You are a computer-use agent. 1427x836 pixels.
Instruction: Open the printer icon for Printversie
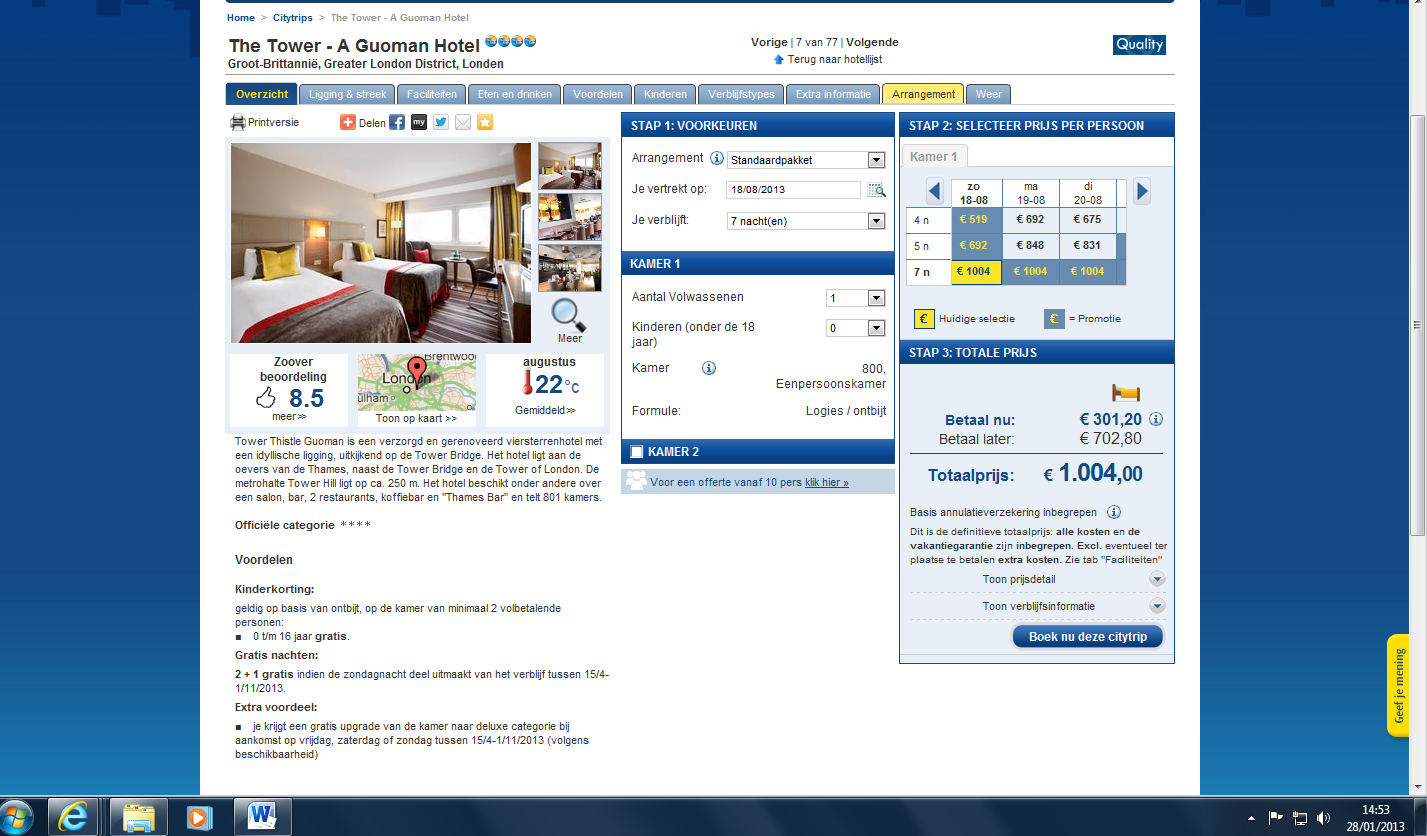pyautogui.click(x=238, y=123)
